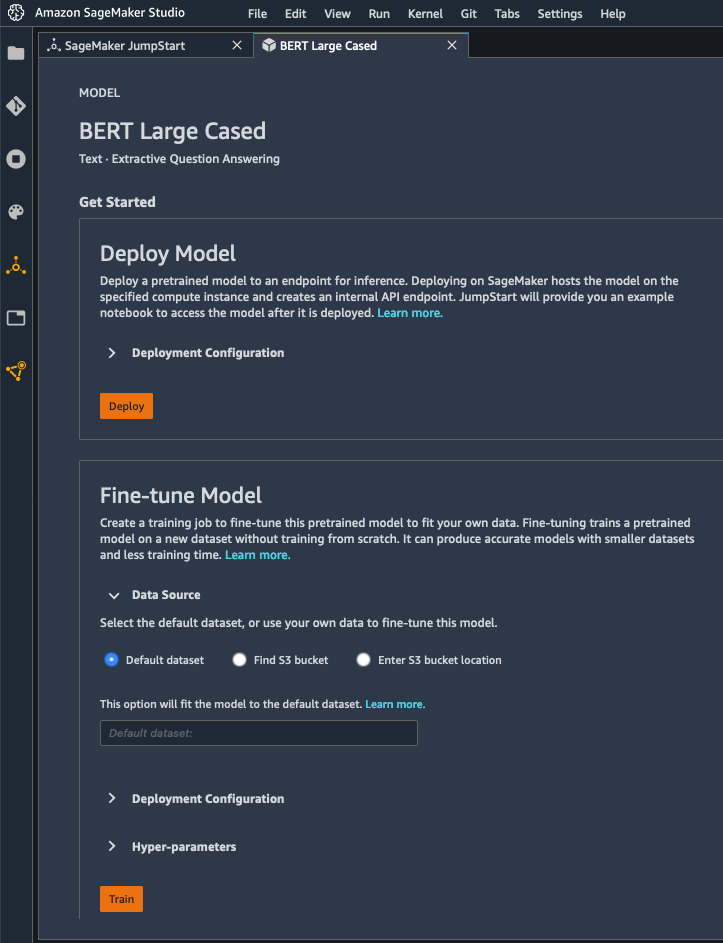Open the Tabs menu
The height and width of the screenshot is (943, 723).
507,13
